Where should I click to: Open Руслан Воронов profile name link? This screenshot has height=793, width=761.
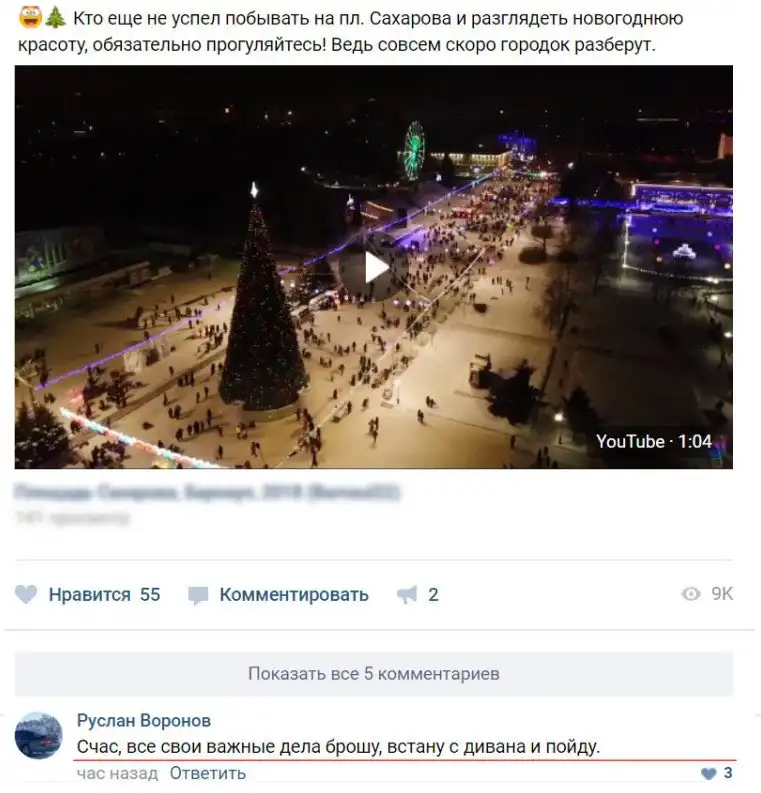click(x=144, y=720)
